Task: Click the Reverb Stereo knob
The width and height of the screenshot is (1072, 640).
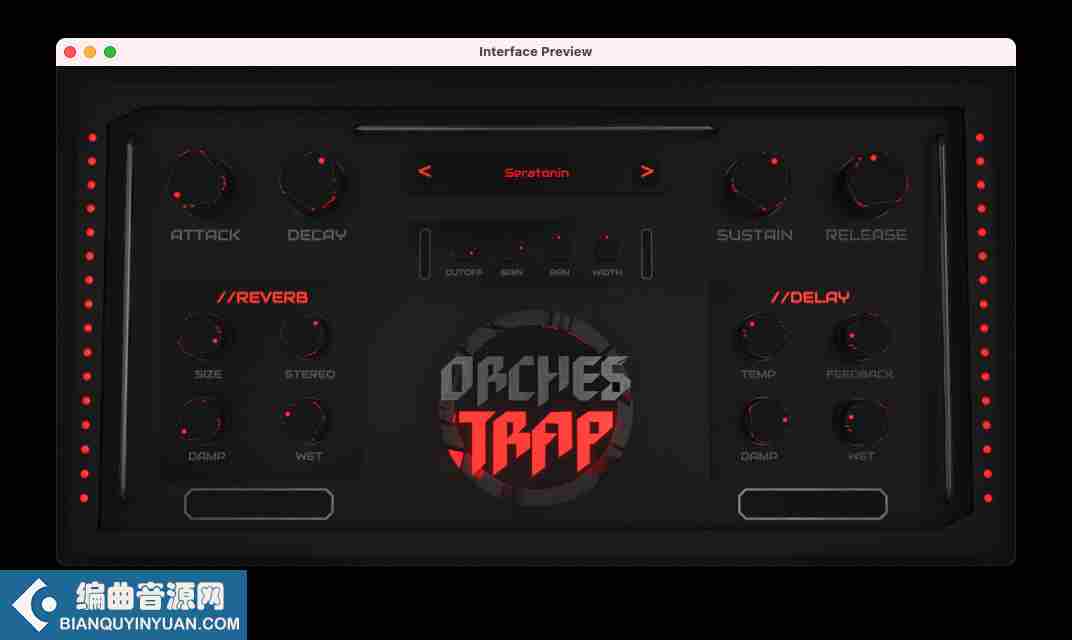Action: click(306, 336)
